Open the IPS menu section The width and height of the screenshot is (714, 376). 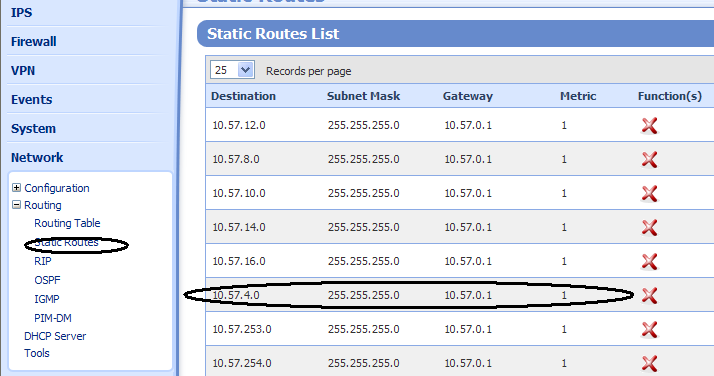pyautogui.click(x=21, y=13)
